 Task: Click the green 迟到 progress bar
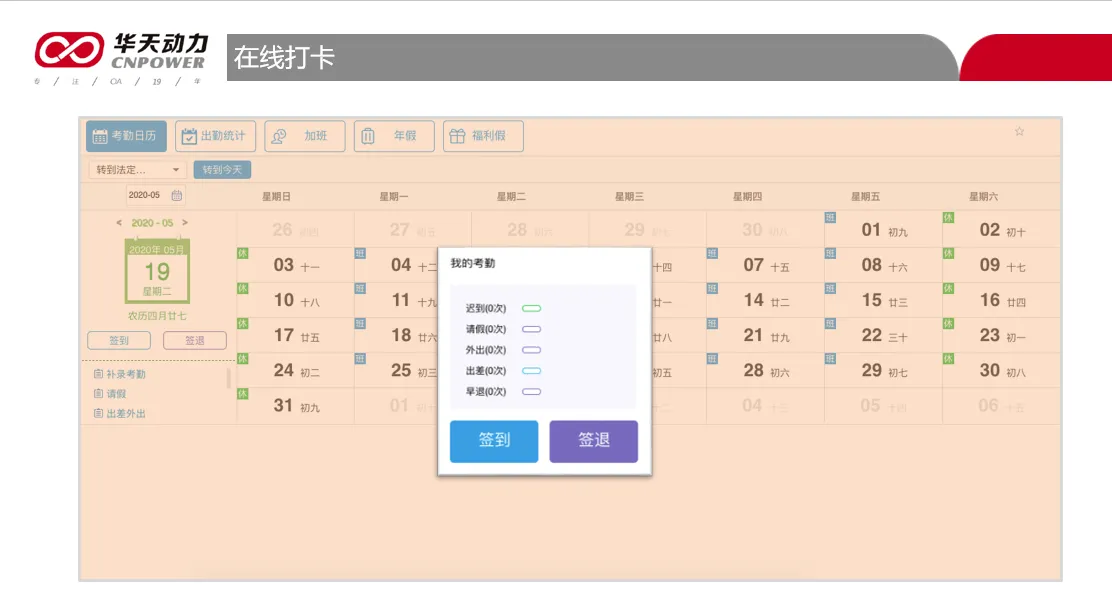point(531,308)
